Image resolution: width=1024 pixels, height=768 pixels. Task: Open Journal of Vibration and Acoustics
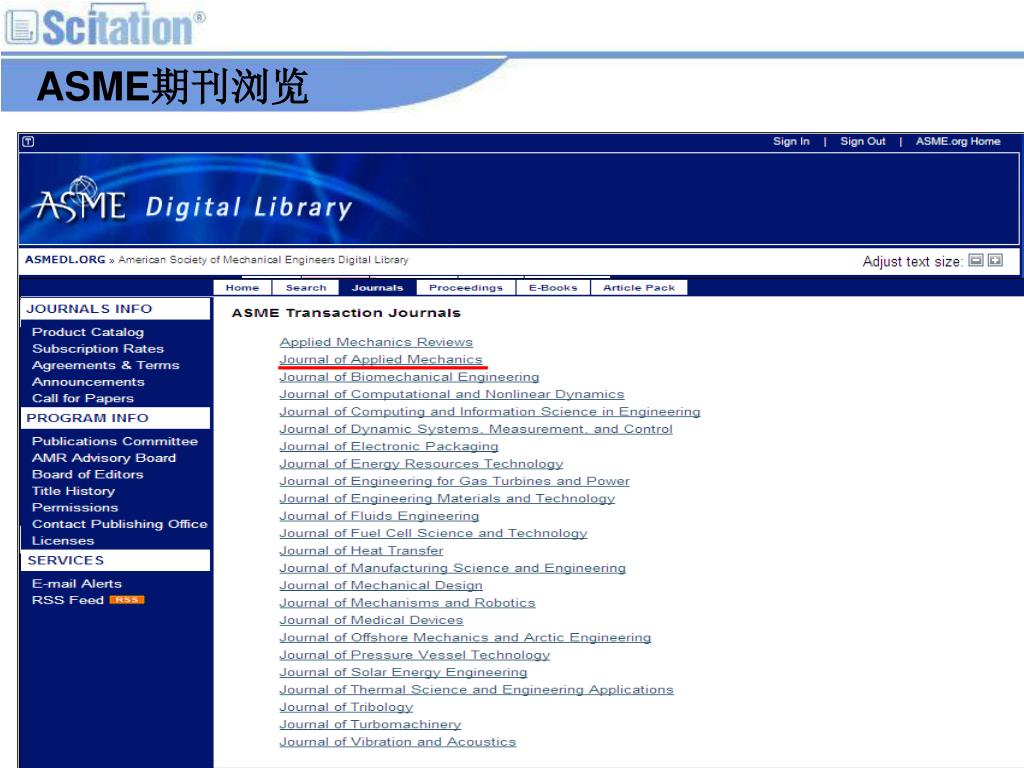398,742
